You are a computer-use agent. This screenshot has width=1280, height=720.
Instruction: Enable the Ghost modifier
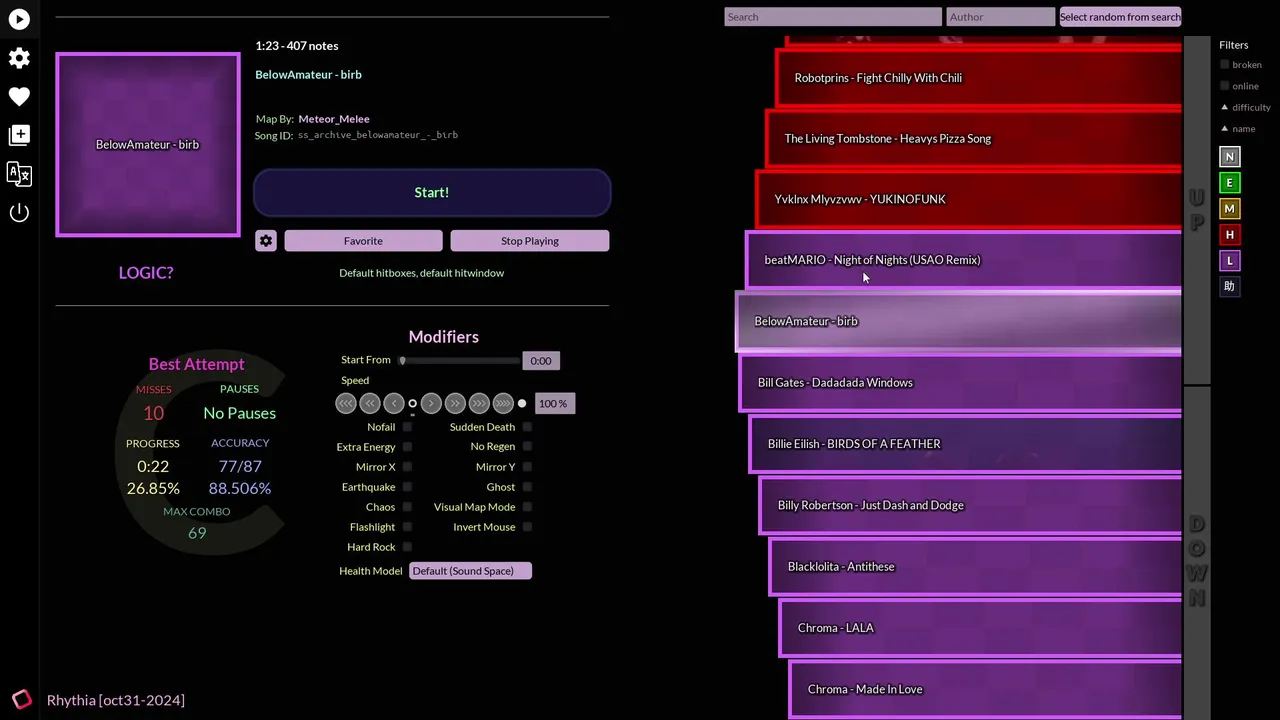coord(527,487)
